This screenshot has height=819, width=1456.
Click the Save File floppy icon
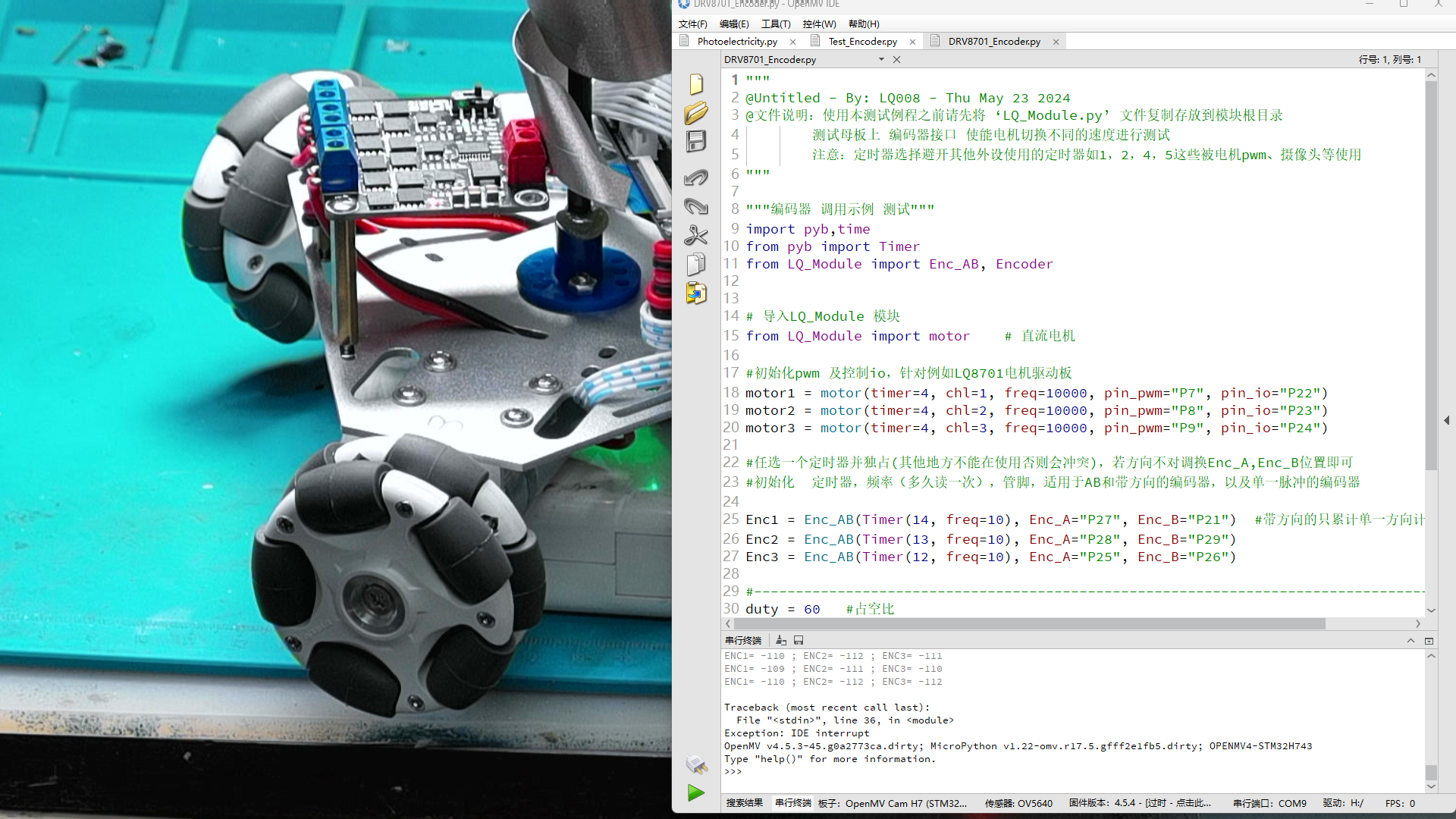[696, 142]
